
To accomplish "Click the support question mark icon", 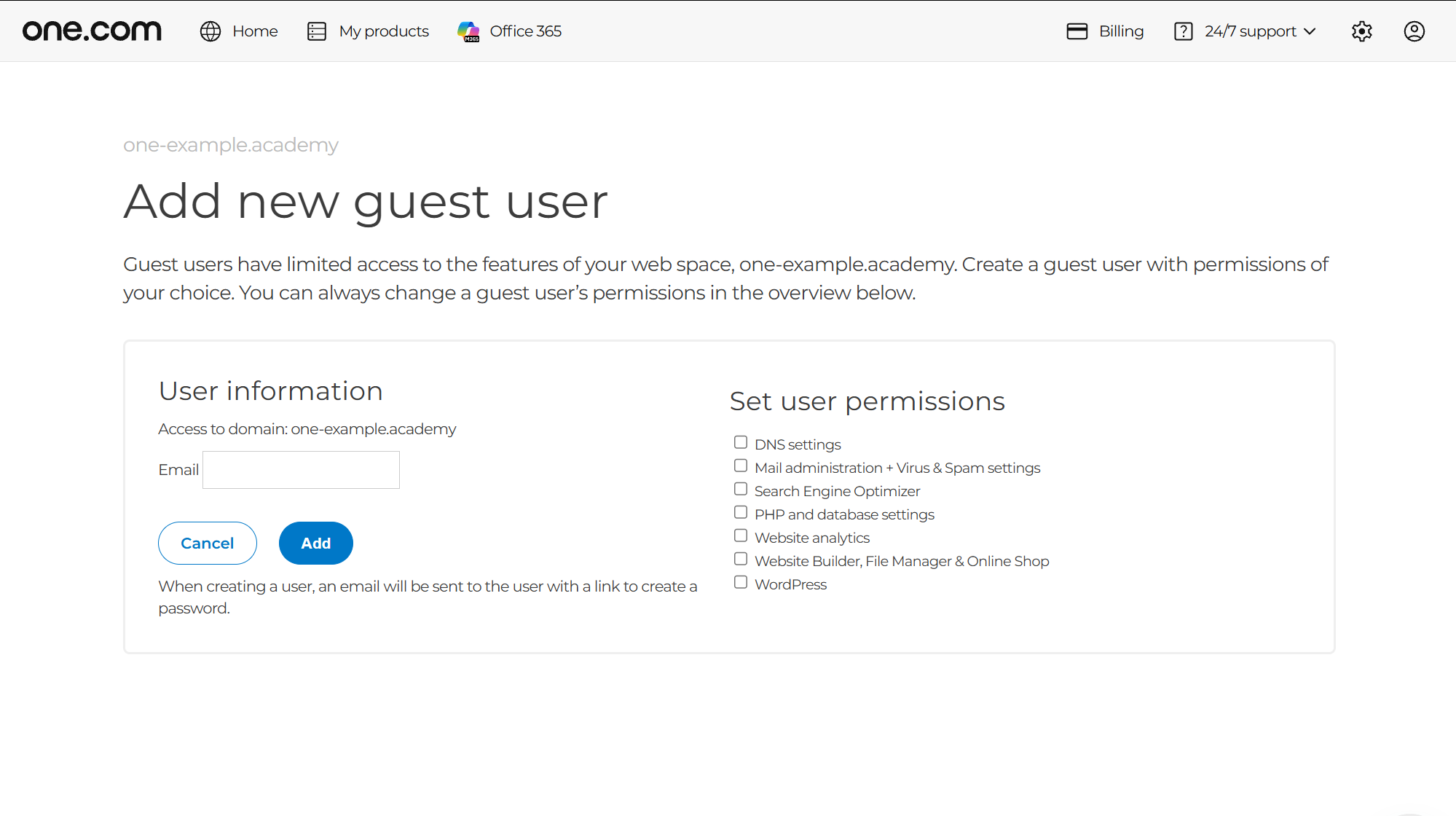I will [1184, 31].
